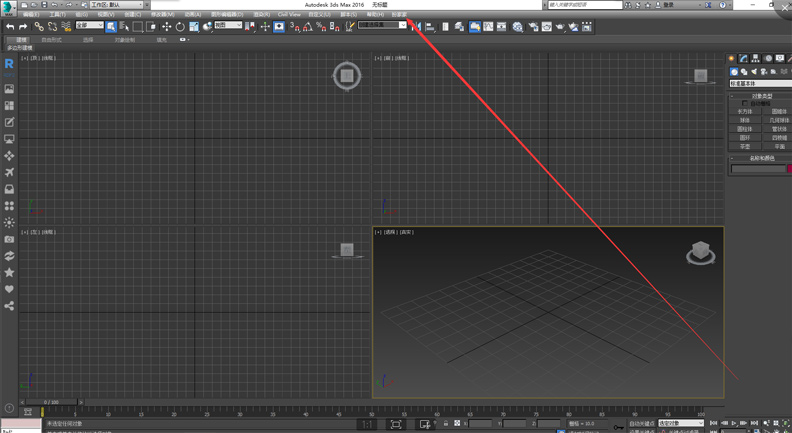792x433 pixels.
Task: Open the Modify command panel tab
Action: pyautogui.click(x=745, y=59)
